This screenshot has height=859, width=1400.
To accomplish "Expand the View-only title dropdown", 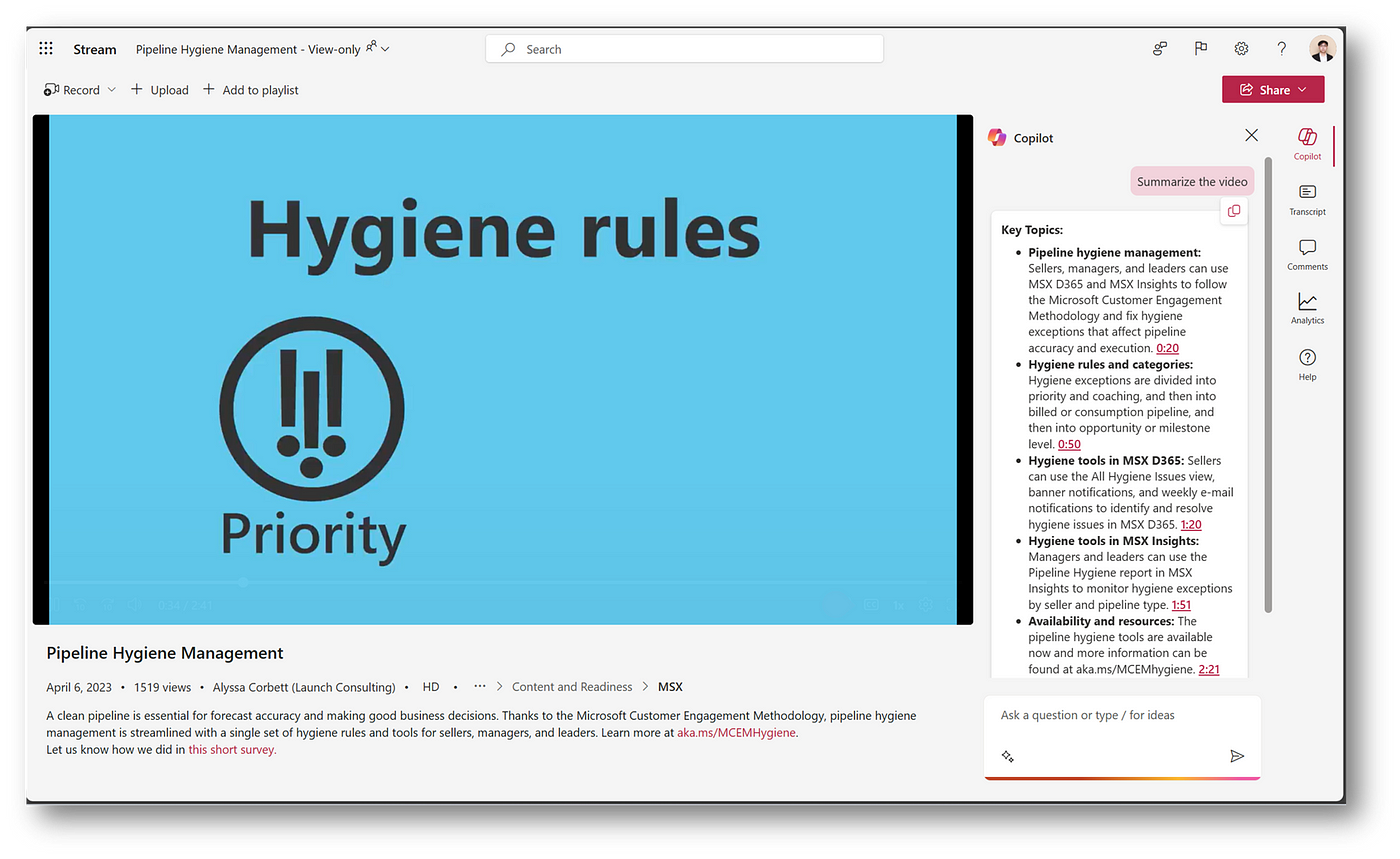I will coord(386,49).
